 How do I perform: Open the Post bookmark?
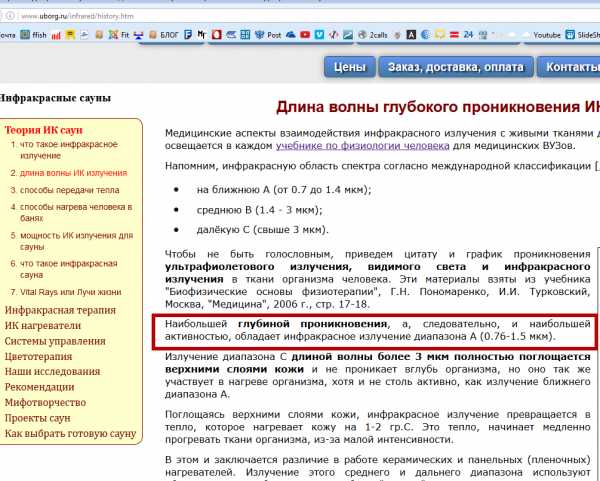coord(268,36)
